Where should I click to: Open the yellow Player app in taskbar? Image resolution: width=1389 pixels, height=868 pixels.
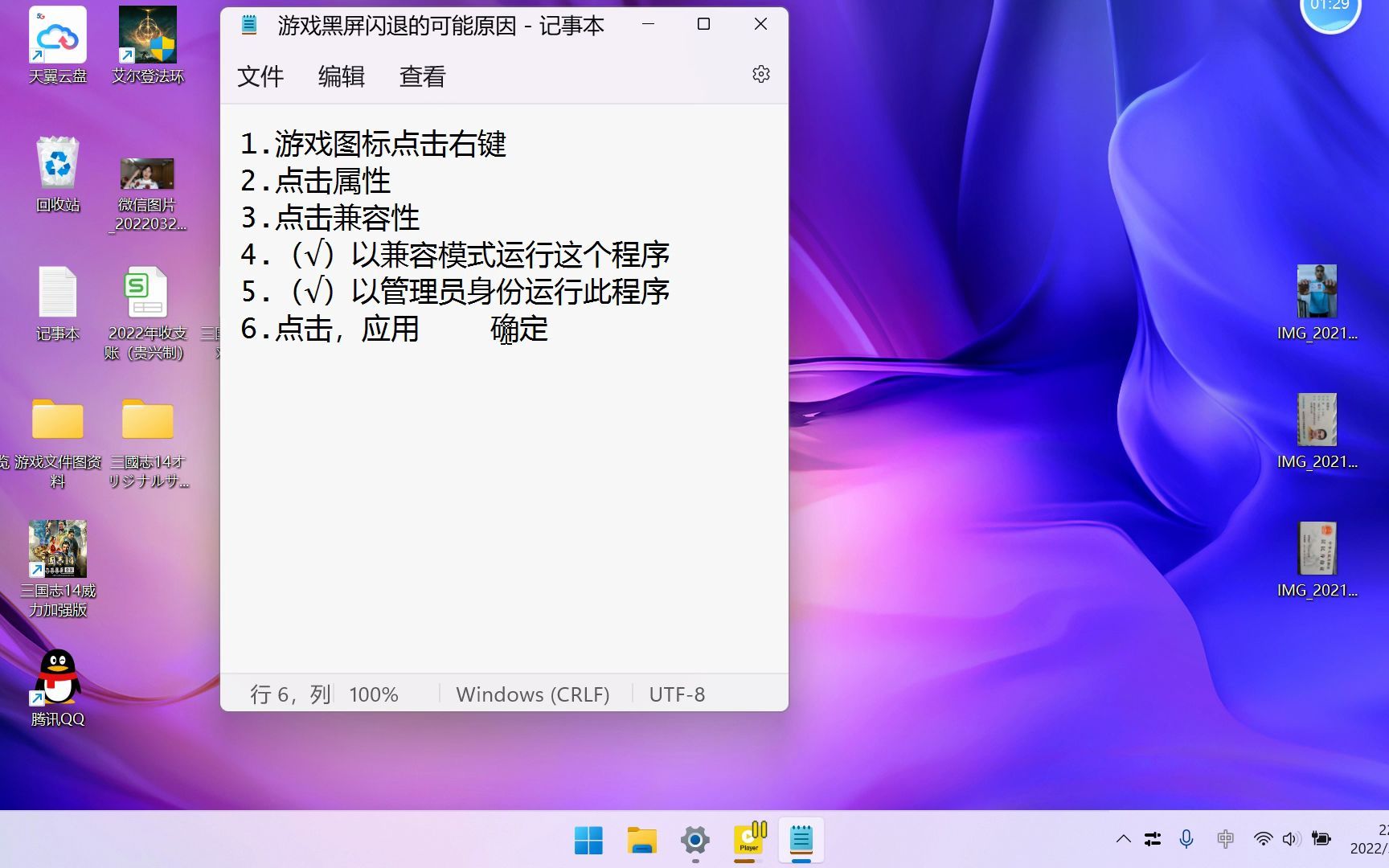[749, 839]
